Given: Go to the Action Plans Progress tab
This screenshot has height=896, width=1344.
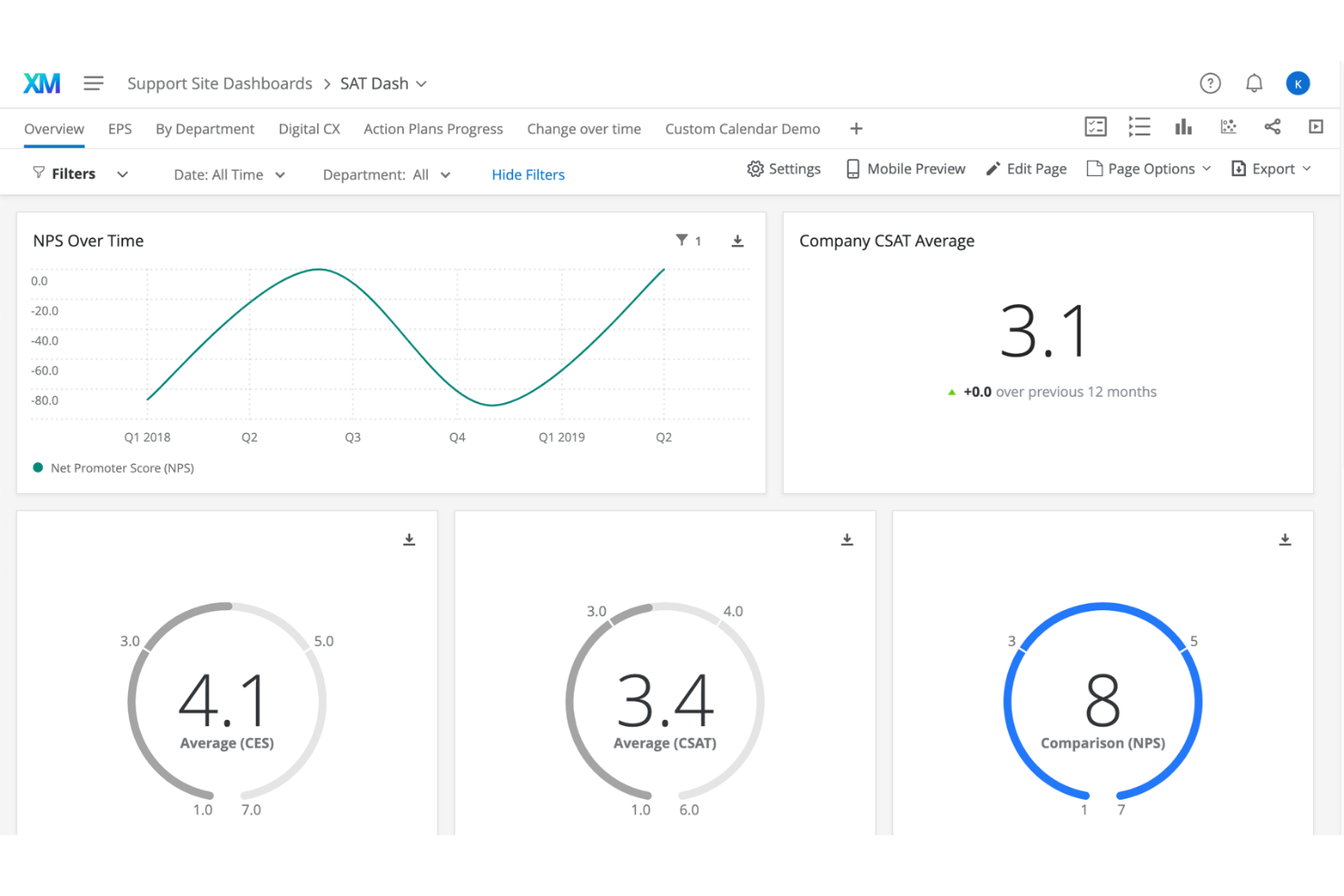Looking at the screenshot, I should [x=433, y=129].
